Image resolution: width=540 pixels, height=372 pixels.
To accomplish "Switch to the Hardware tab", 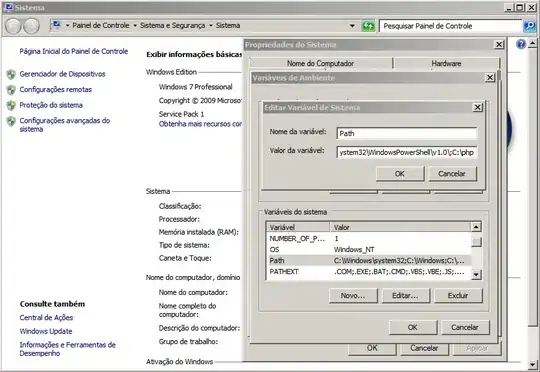I will click(x=446, y=63).
